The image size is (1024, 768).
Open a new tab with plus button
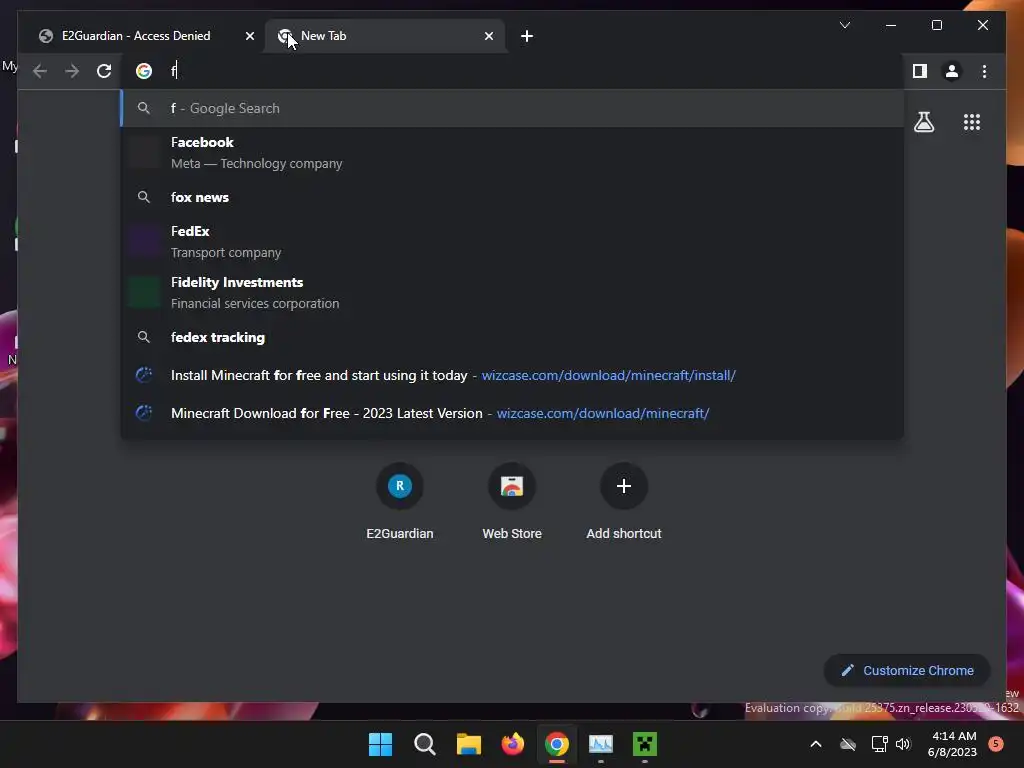tap(527, 36)
